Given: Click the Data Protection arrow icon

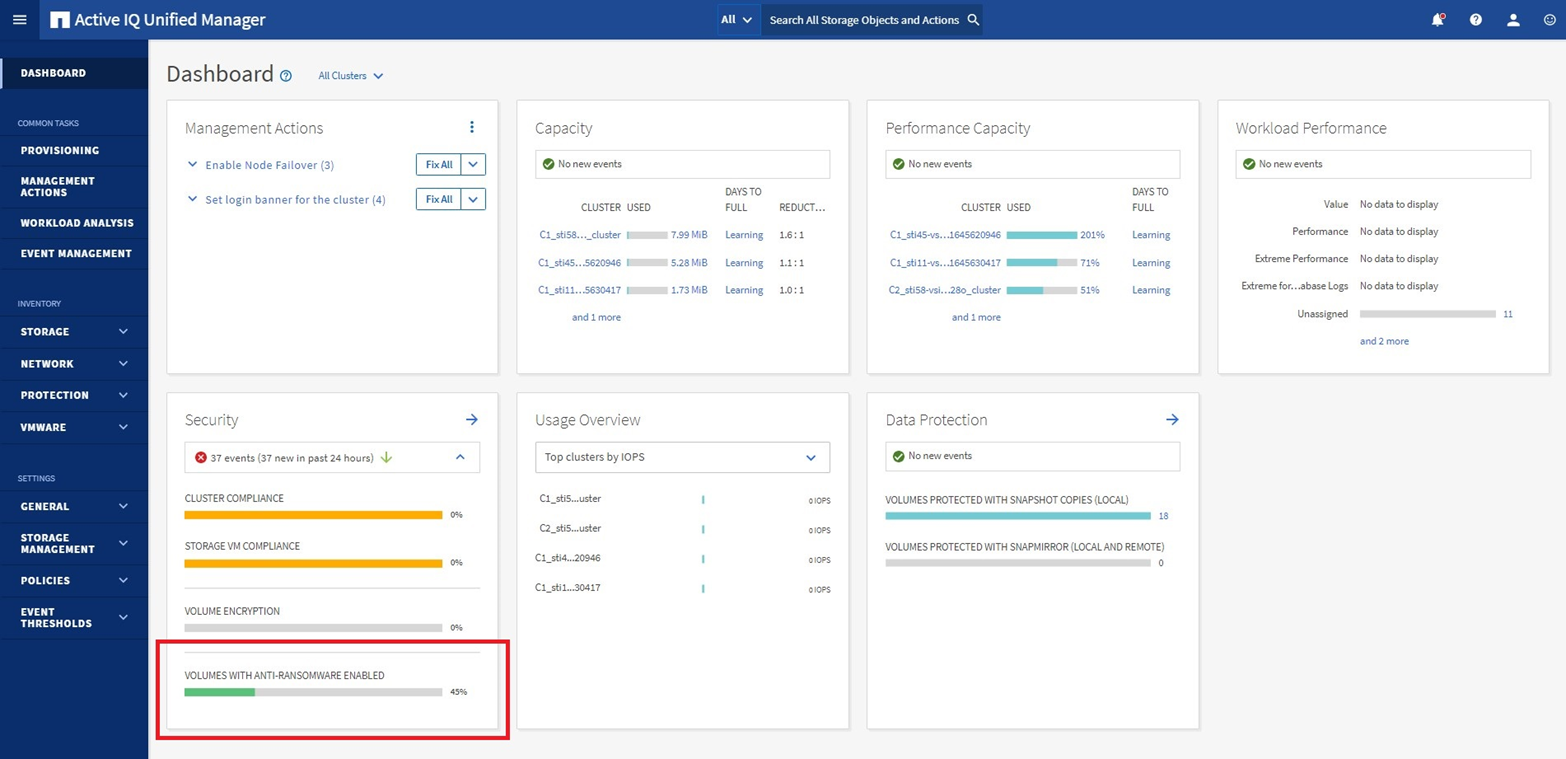Looking at the screenshot, I should 1172,420.
